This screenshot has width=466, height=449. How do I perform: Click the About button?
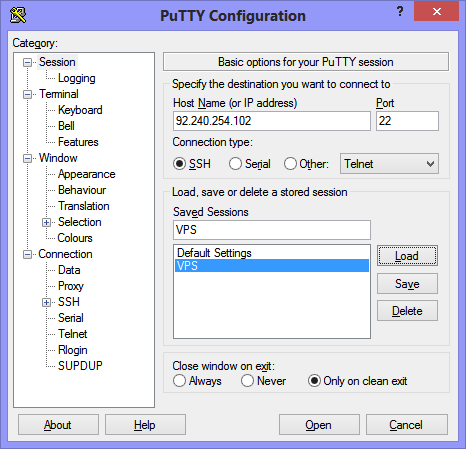pos(58,425)
